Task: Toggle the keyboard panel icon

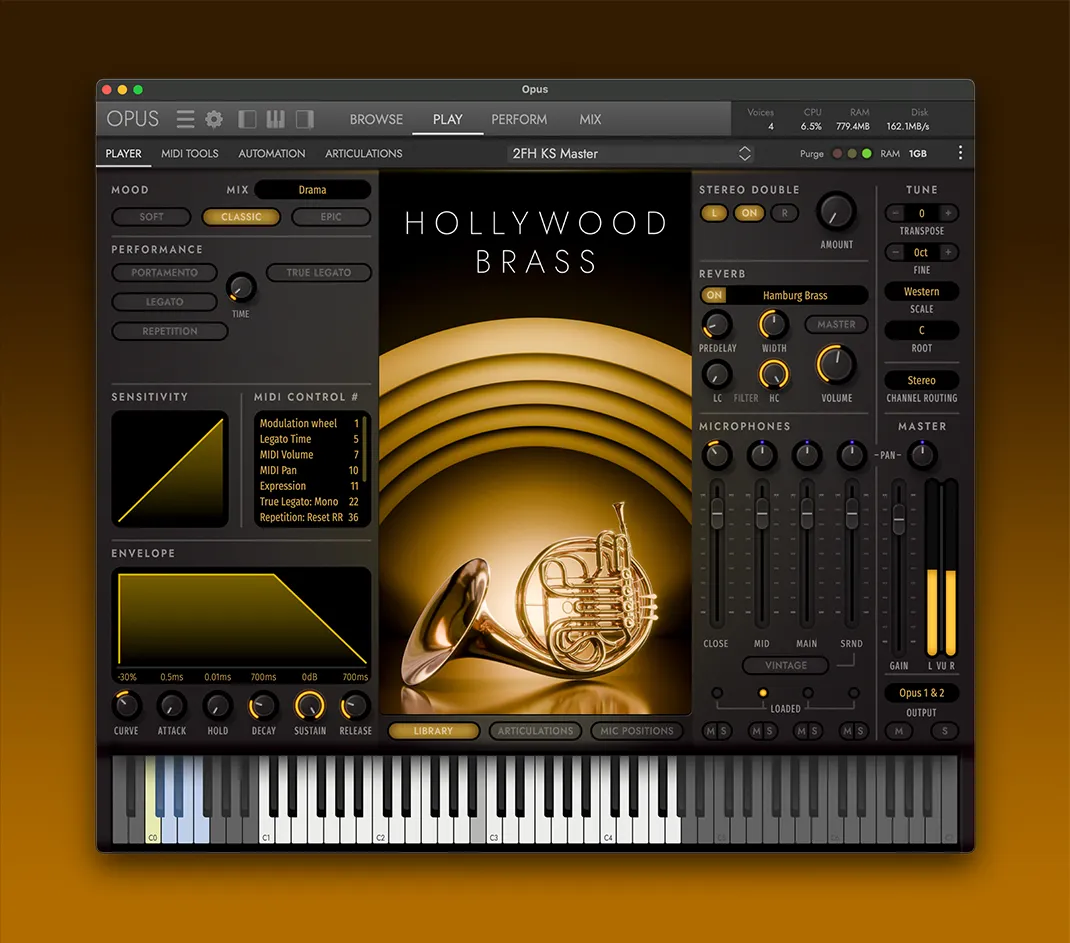Action: click(276, 119)
